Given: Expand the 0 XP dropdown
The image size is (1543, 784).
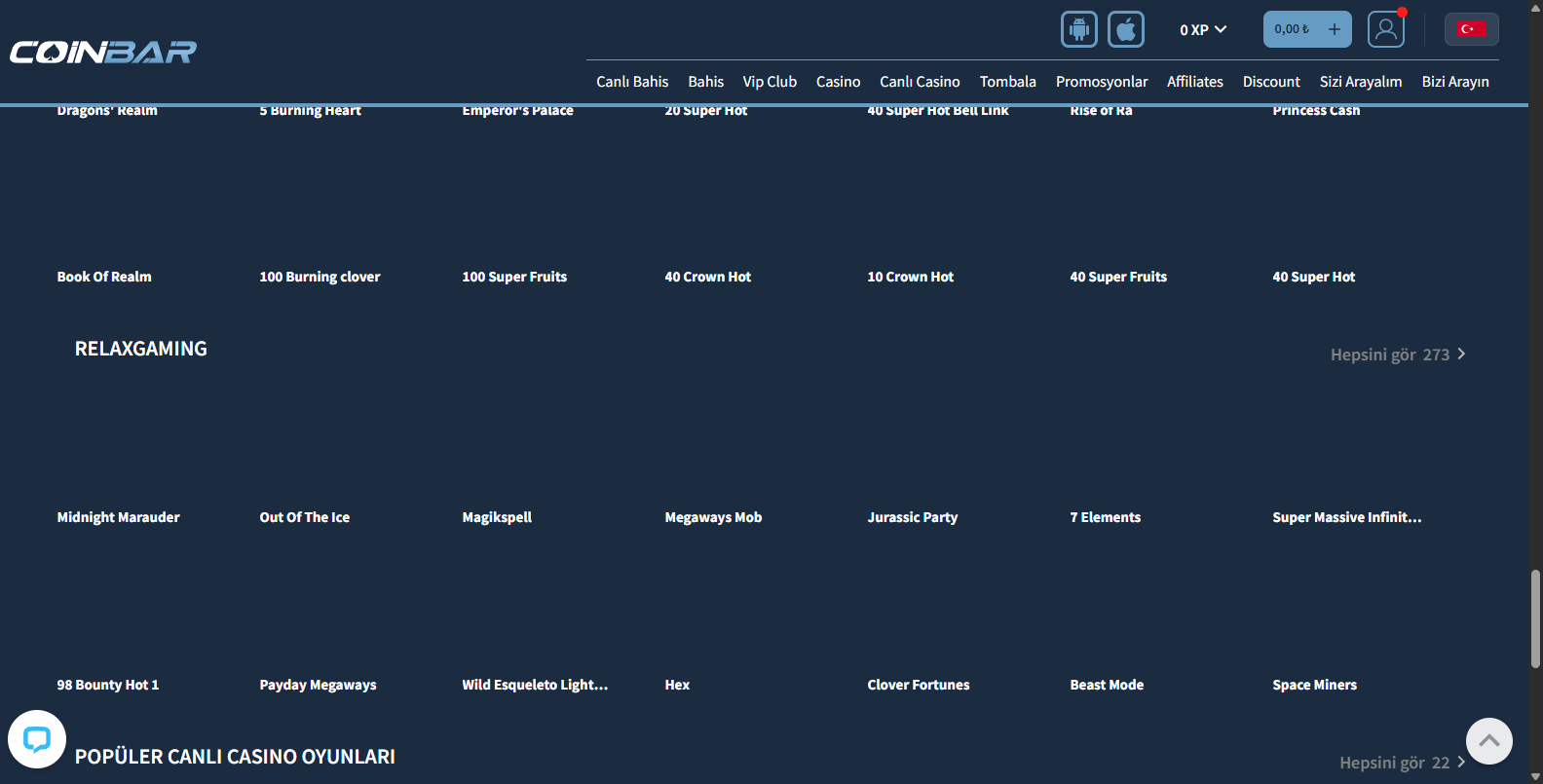Looking at the screenshot, I should [x=1202, y=30].
